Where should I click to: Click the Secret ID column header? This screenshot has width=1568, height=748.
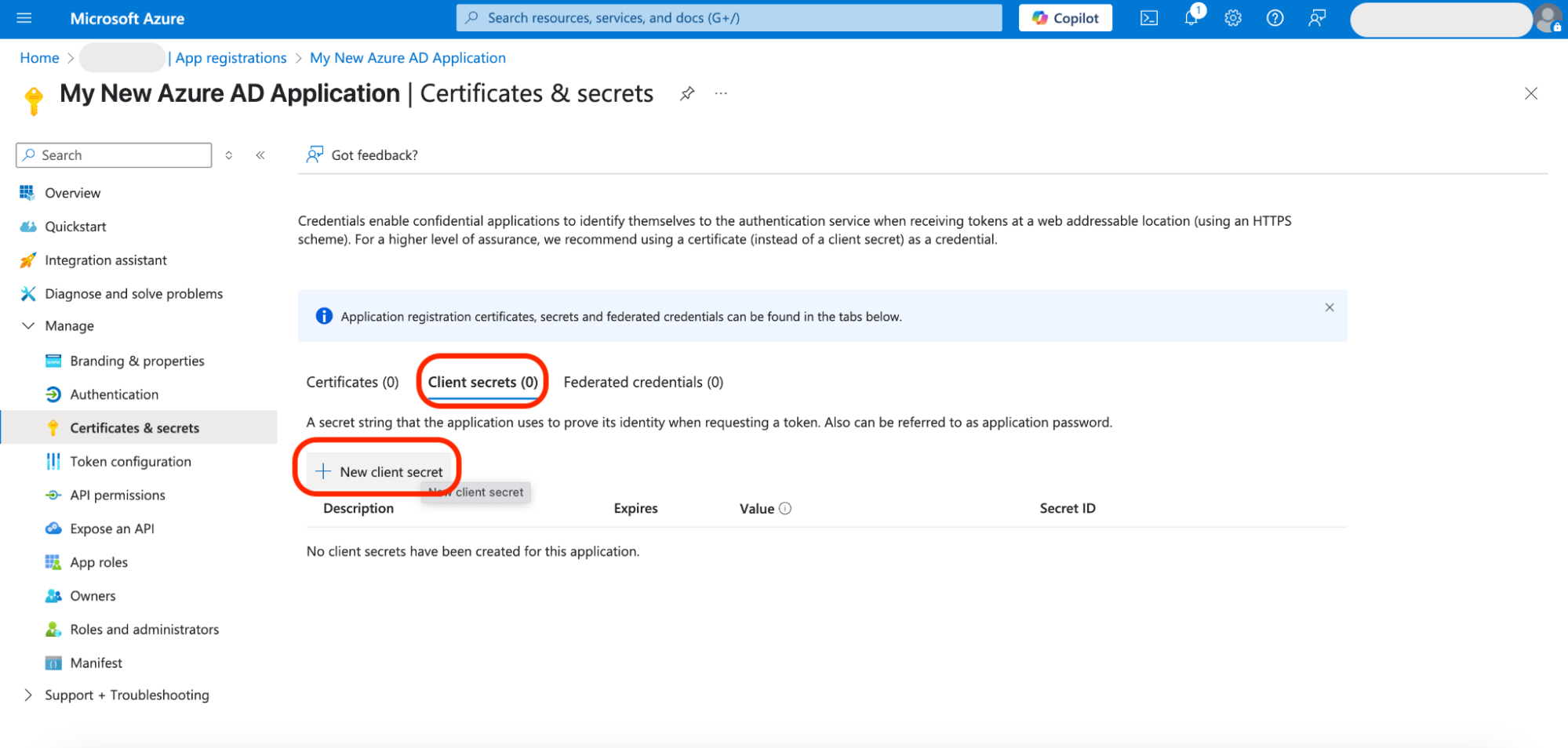1068,509
